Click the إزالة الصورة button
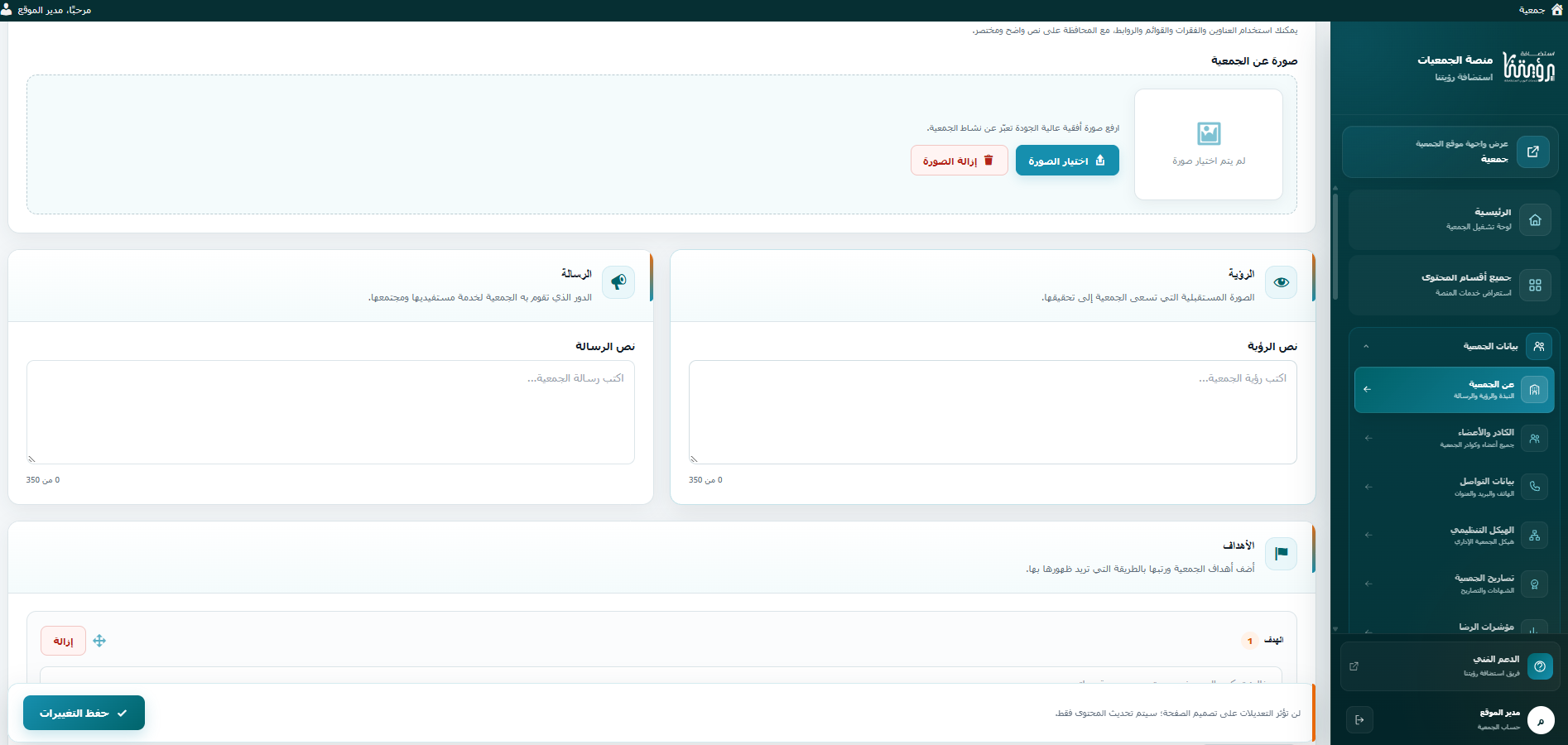 [960, 161]
